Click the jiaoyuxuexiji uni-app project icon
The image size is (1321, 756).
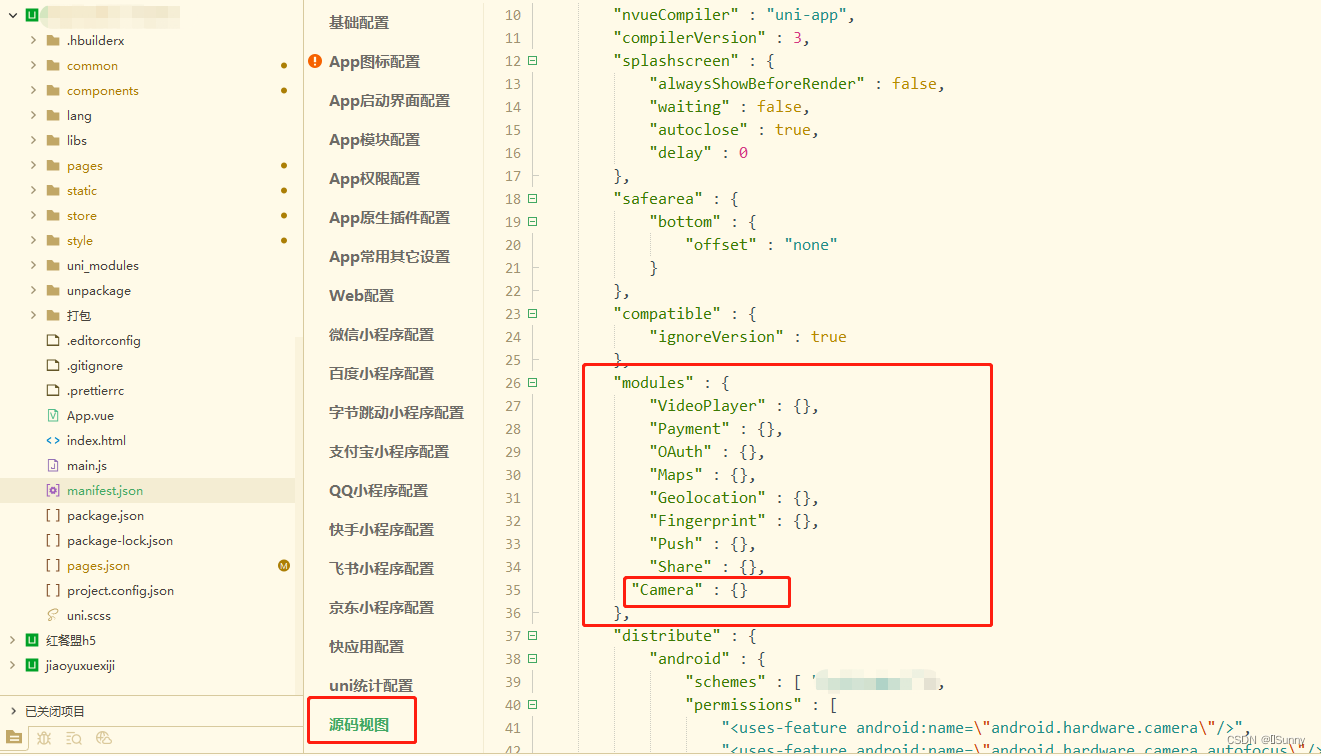32,665
